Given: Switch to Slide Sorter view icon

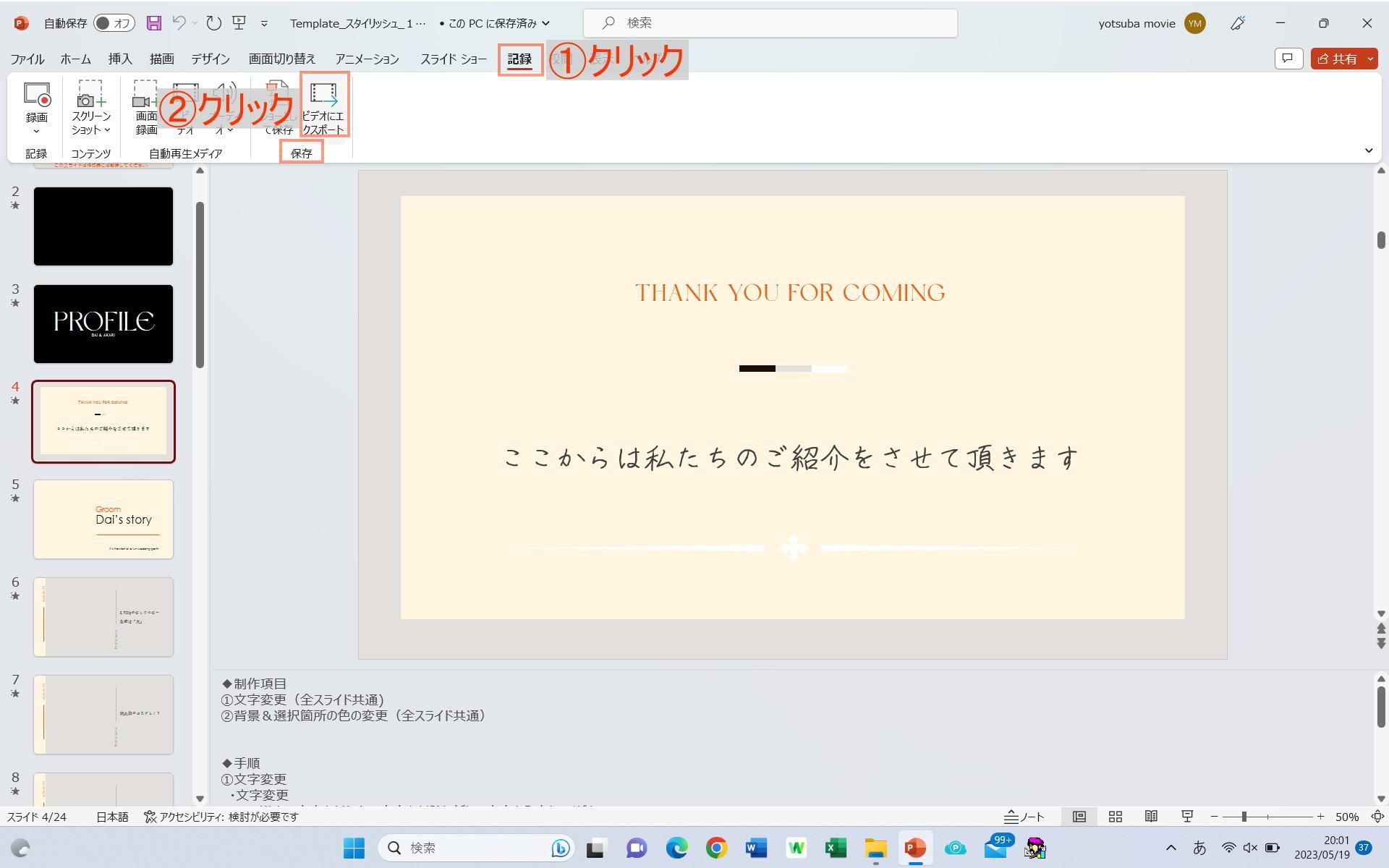Looking at the screenshot, I should pos(1116,817).
